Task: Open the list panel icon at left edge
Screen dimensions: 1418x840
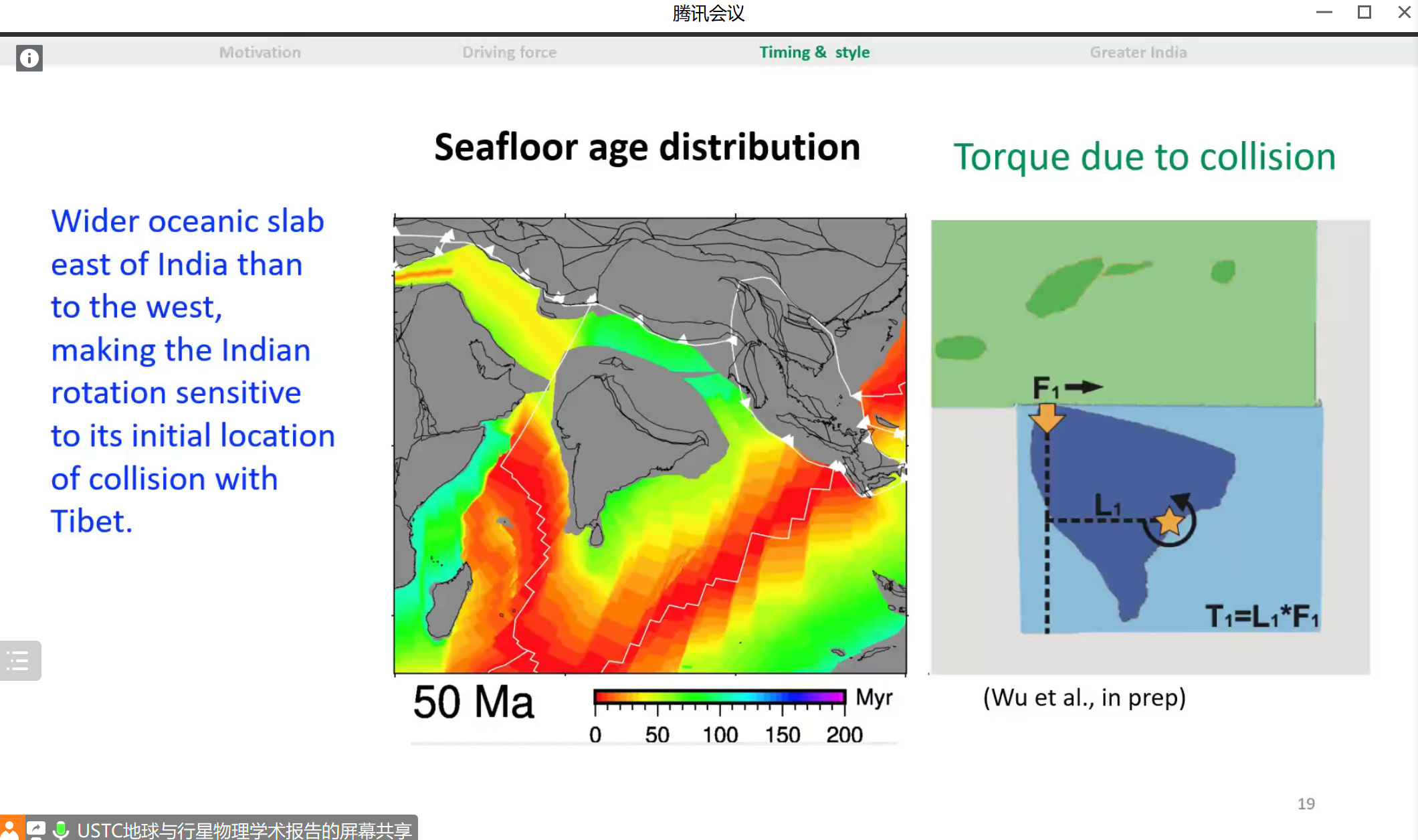Action: click(x=20, y=661)
